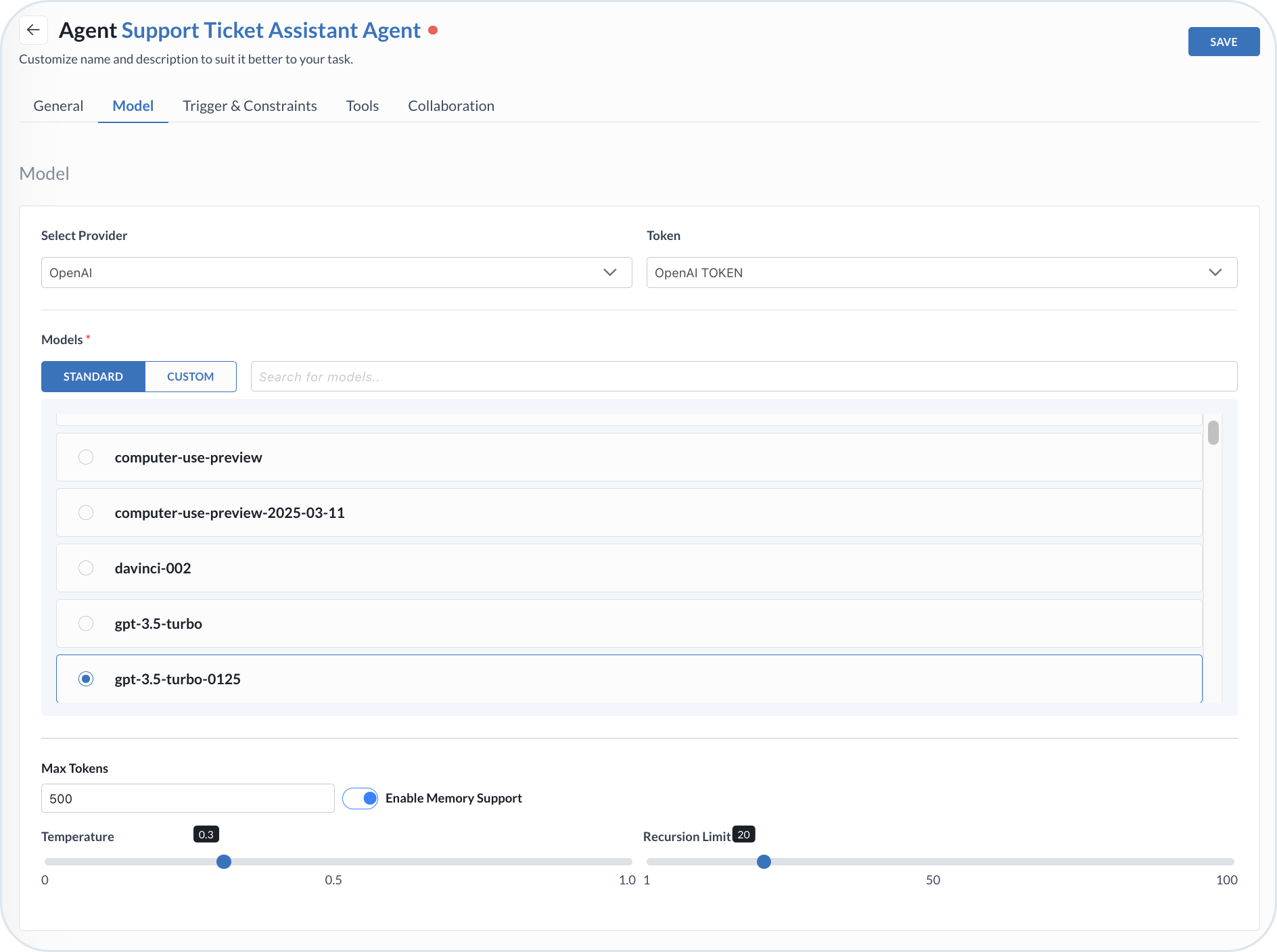Viewport: 1277px width, 952px height.
Task: Open the Select Provider OpenAI dropdown
Action: pos(337,272)
